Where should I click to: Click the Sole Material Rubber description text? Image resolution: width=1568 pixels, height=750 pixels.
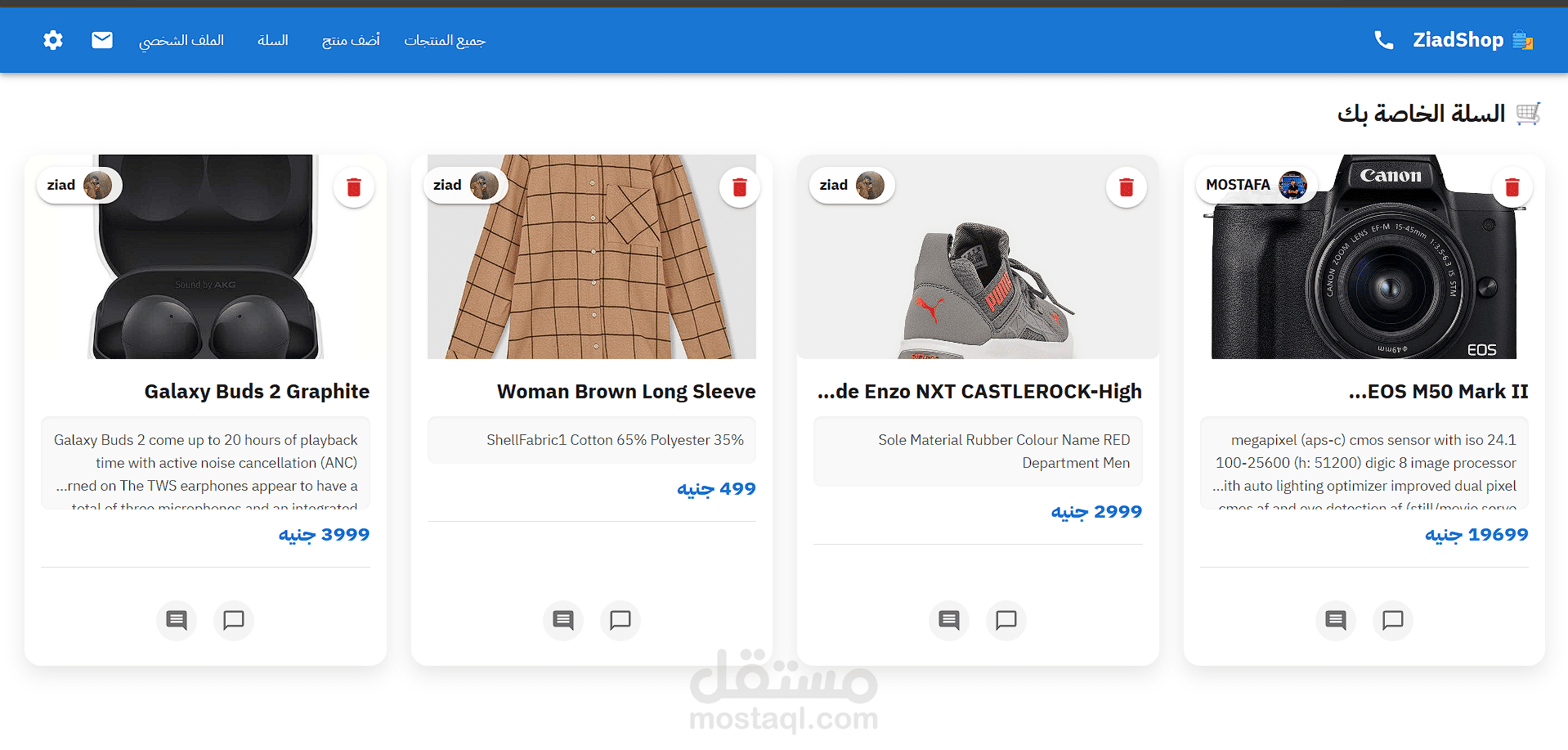tap(978, 451)
